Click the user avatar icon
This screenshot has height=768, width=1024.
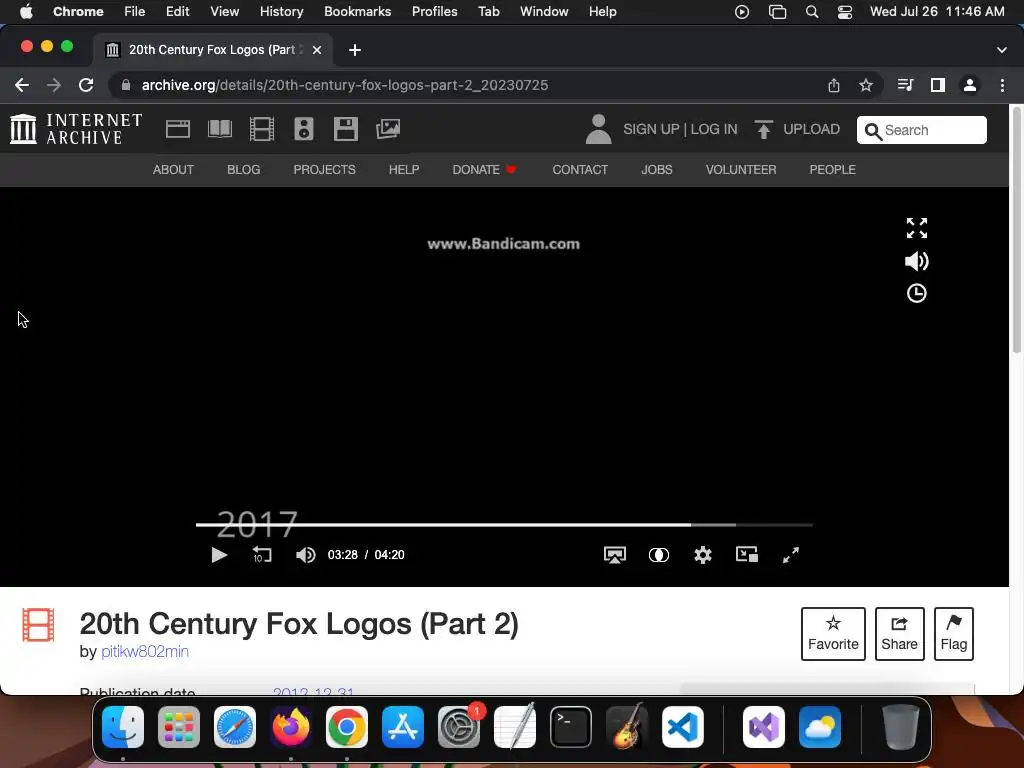click(x=598, y=129)
